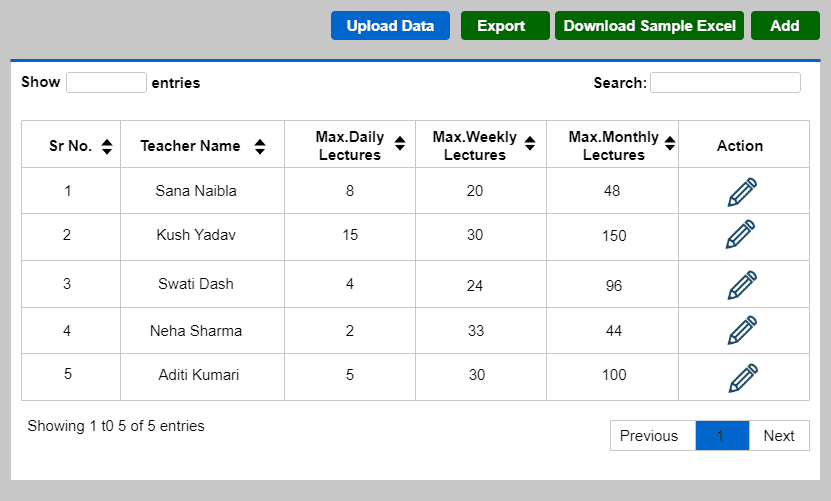Click the weekly value 33
Screen dimensions: 831x501
click(x=476, y=331)
